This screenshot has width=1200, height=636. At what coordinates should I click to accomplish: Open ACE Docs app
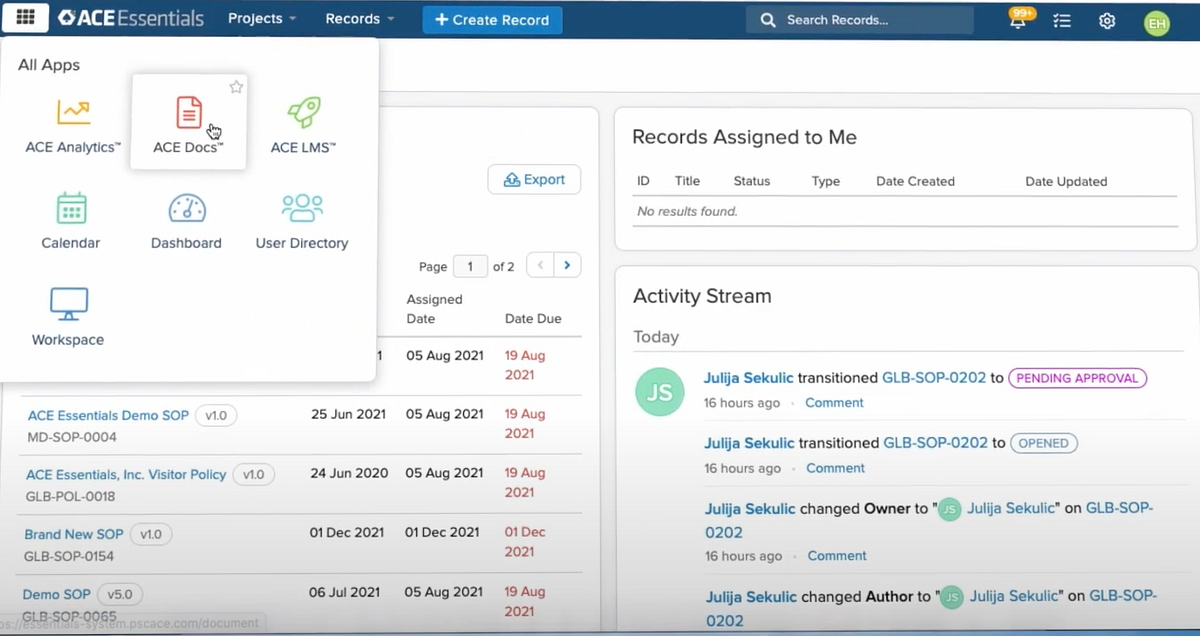pos(188,120)
